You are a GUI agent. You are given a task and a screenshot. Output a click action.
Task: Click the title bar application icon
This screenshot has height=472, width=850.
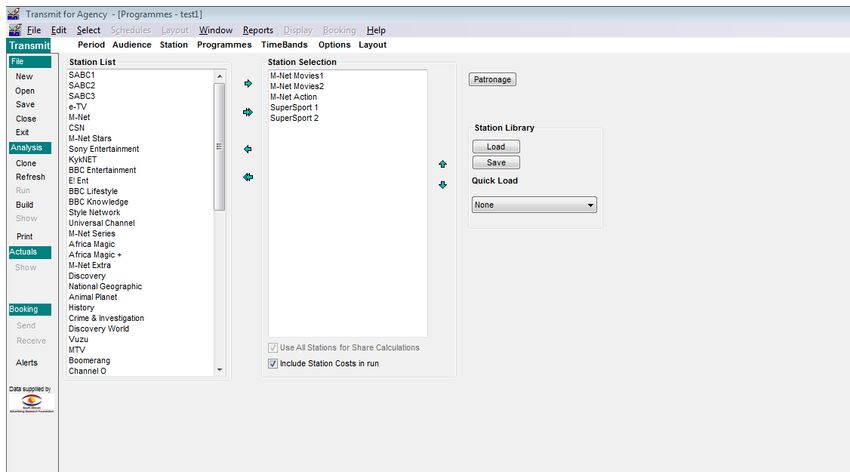click(x=13, y=14)
